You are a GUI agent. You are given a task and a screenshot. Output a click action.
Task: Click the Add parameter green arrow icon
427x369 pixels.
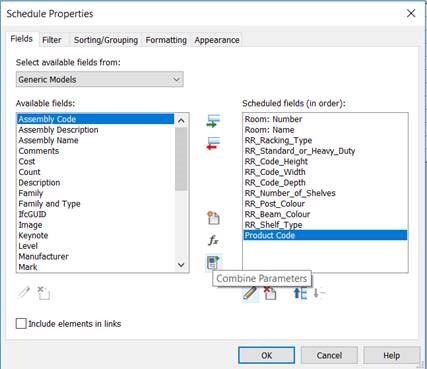click(x=213, y=121)
